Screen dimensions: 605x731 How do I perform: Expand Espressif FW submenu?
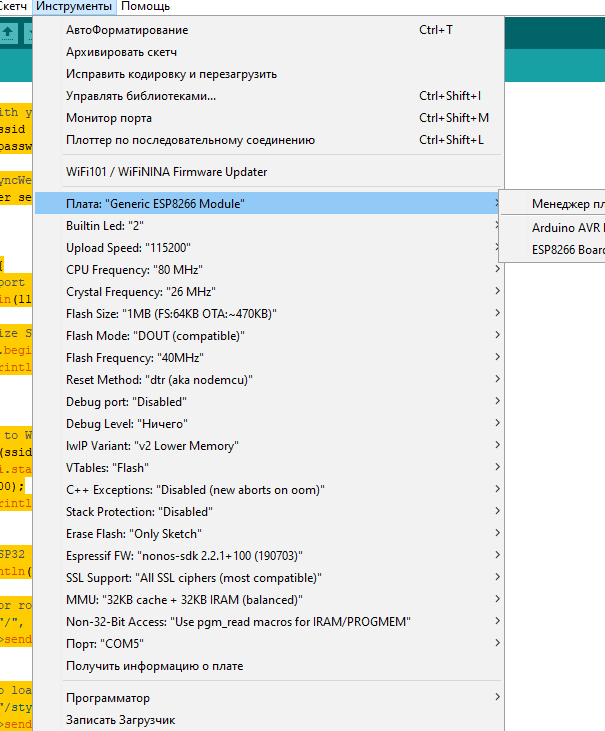pos(269,556)
